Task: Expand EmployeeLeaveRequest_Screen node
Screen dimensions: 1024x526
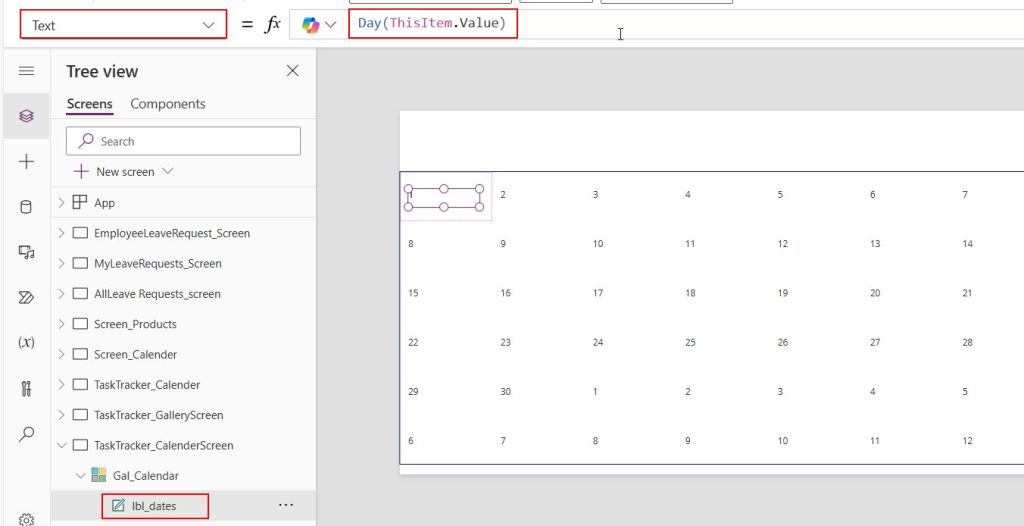Action: [x=61, y=233]
